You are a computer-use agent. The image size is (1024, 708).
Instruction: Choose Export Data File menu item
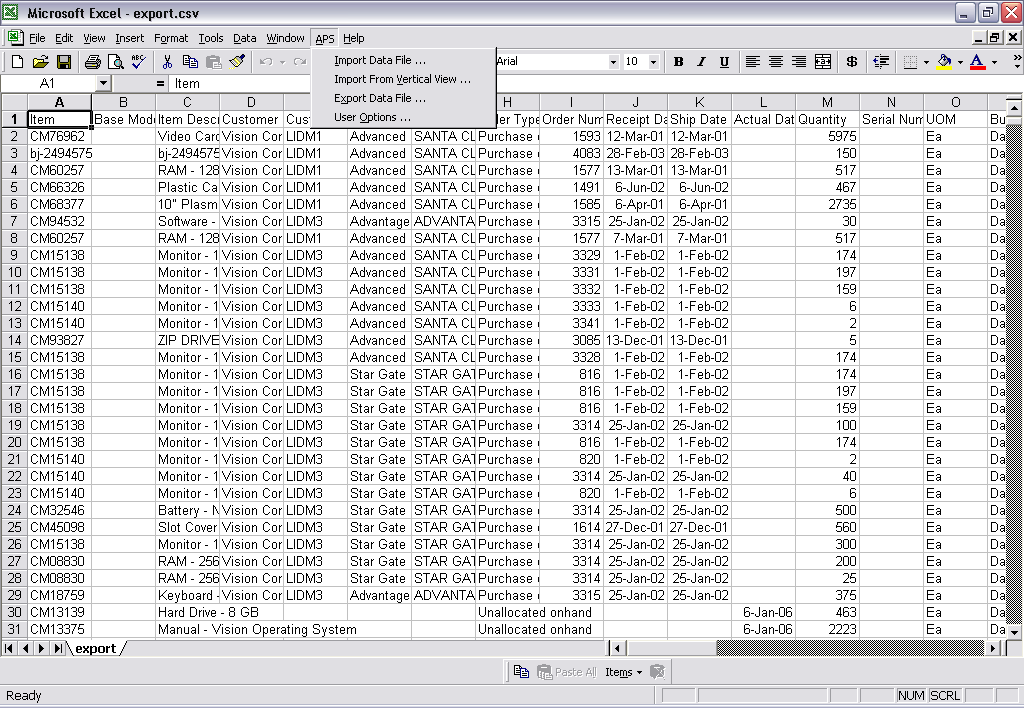click(x=379, y=98)
